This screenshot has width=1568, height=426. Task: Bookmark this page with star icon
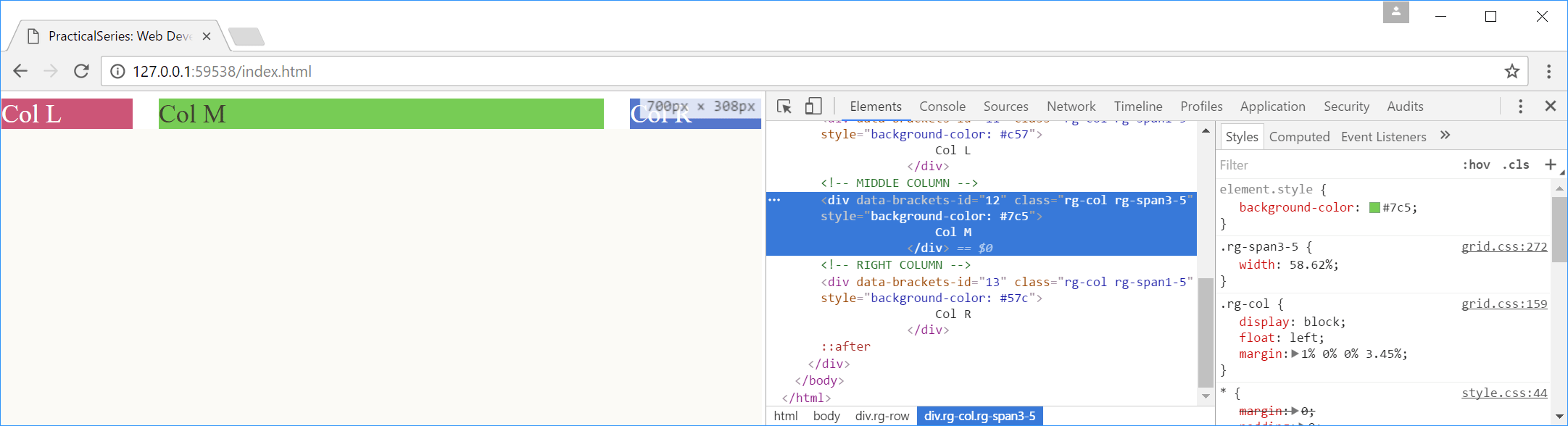pyautogui.click(x=1511, y=71)
